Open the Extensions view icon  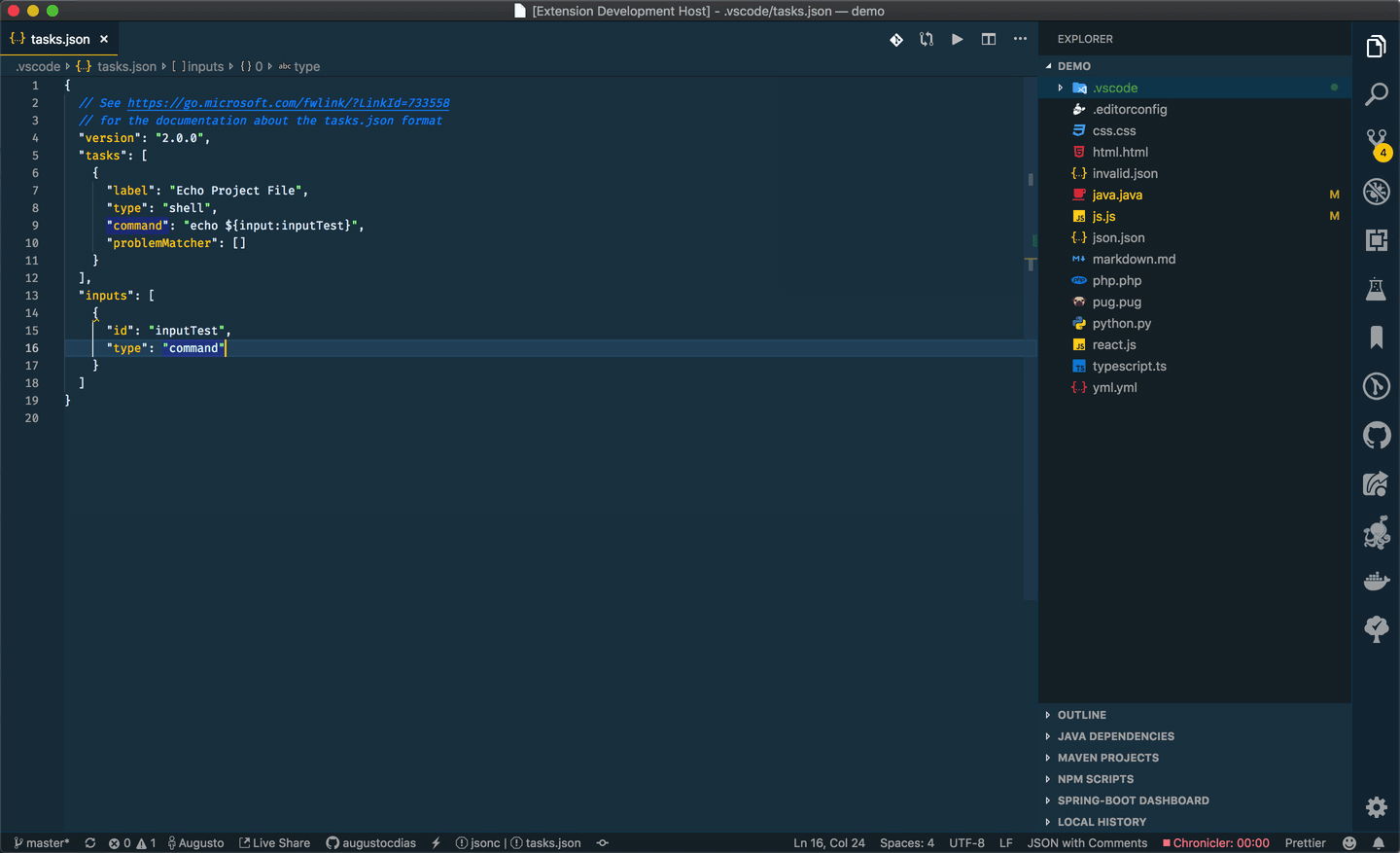(x=1376, y=240)
